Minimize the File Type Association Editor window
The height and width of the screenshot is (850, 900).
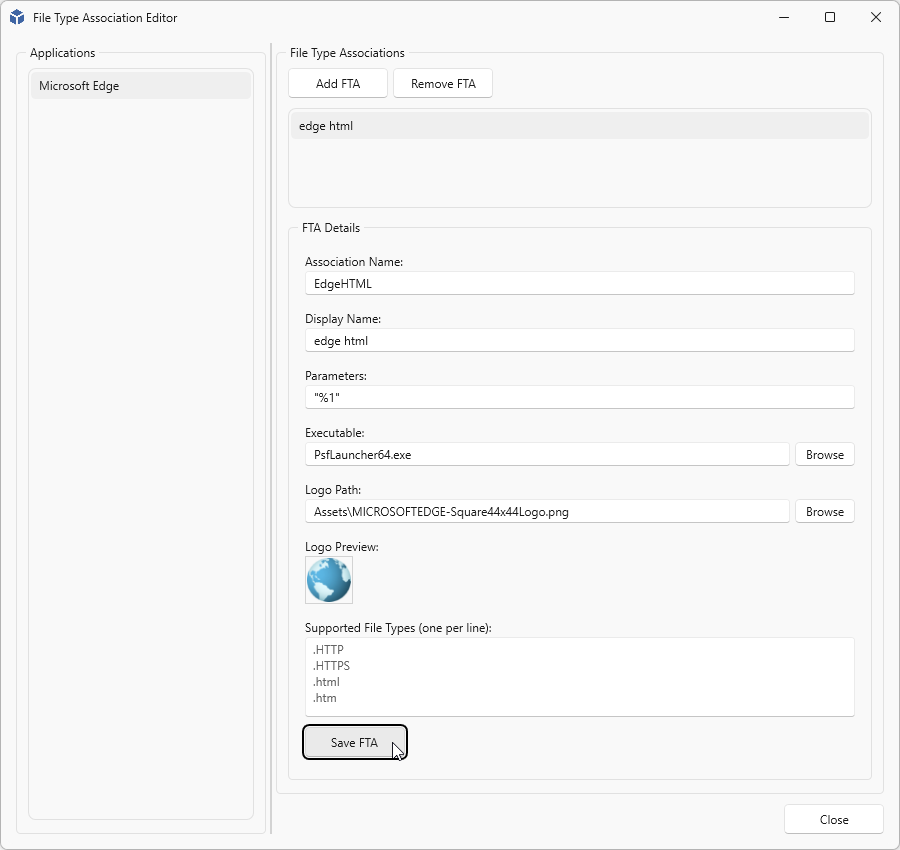point(784,17)
